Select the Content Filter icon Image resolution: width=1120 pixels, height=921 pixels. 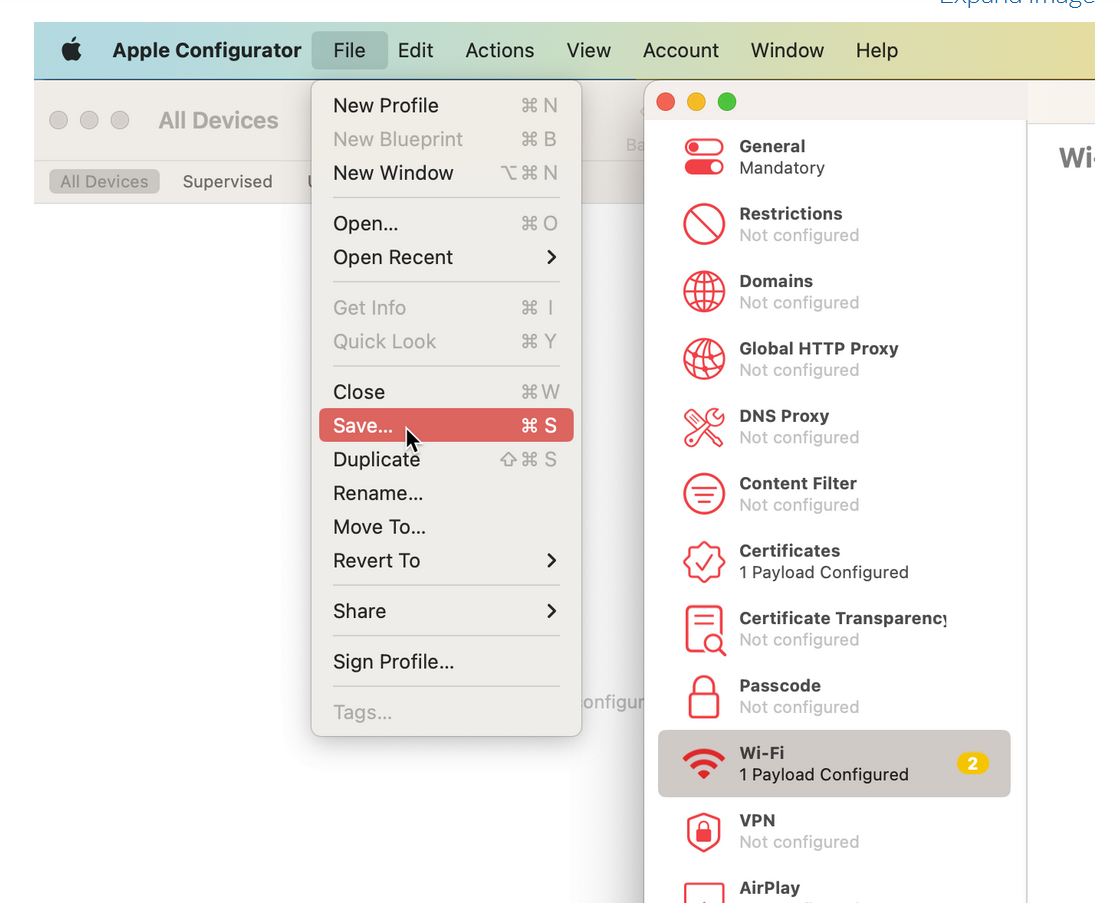[x=704, y=494]
